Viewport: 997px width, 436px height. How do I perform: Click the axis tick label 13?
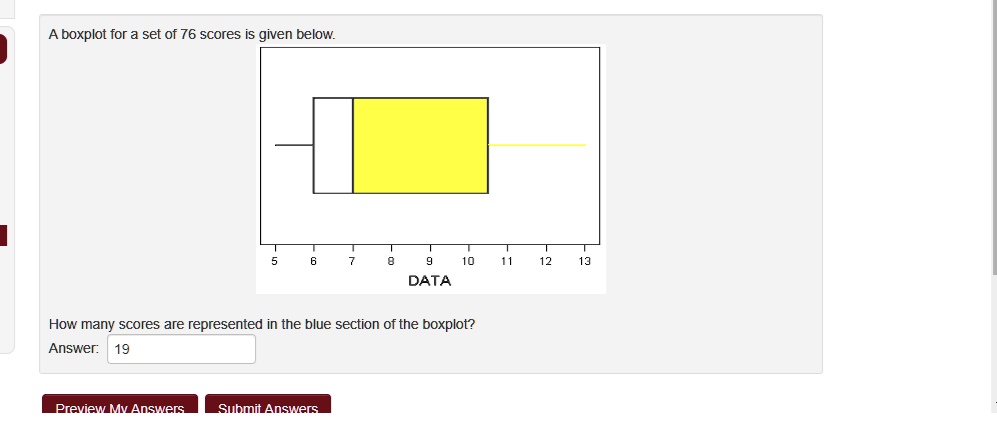coord(584,261)
